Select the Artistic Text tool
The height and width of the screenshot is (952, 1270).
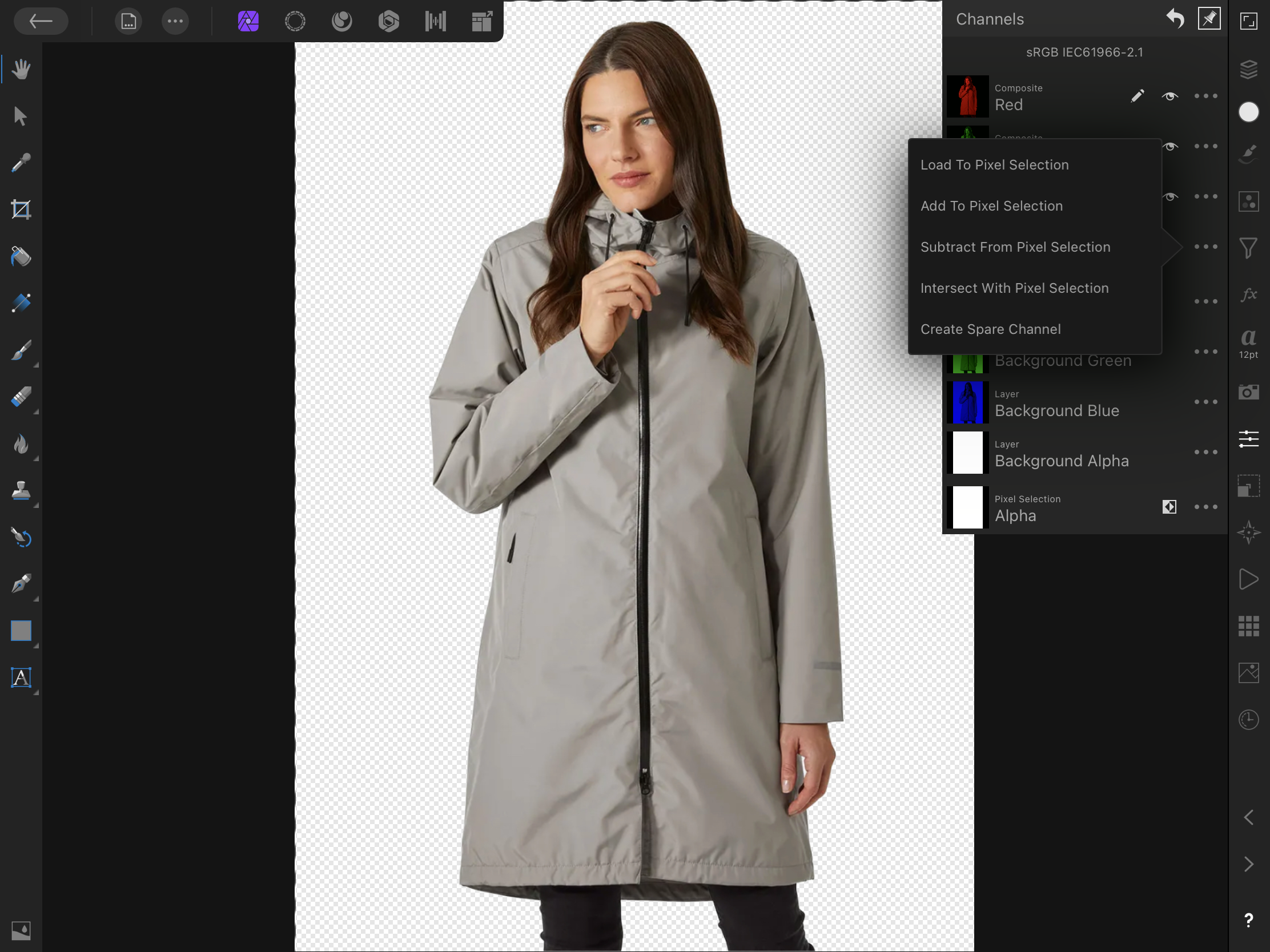(x=21, y=677)
